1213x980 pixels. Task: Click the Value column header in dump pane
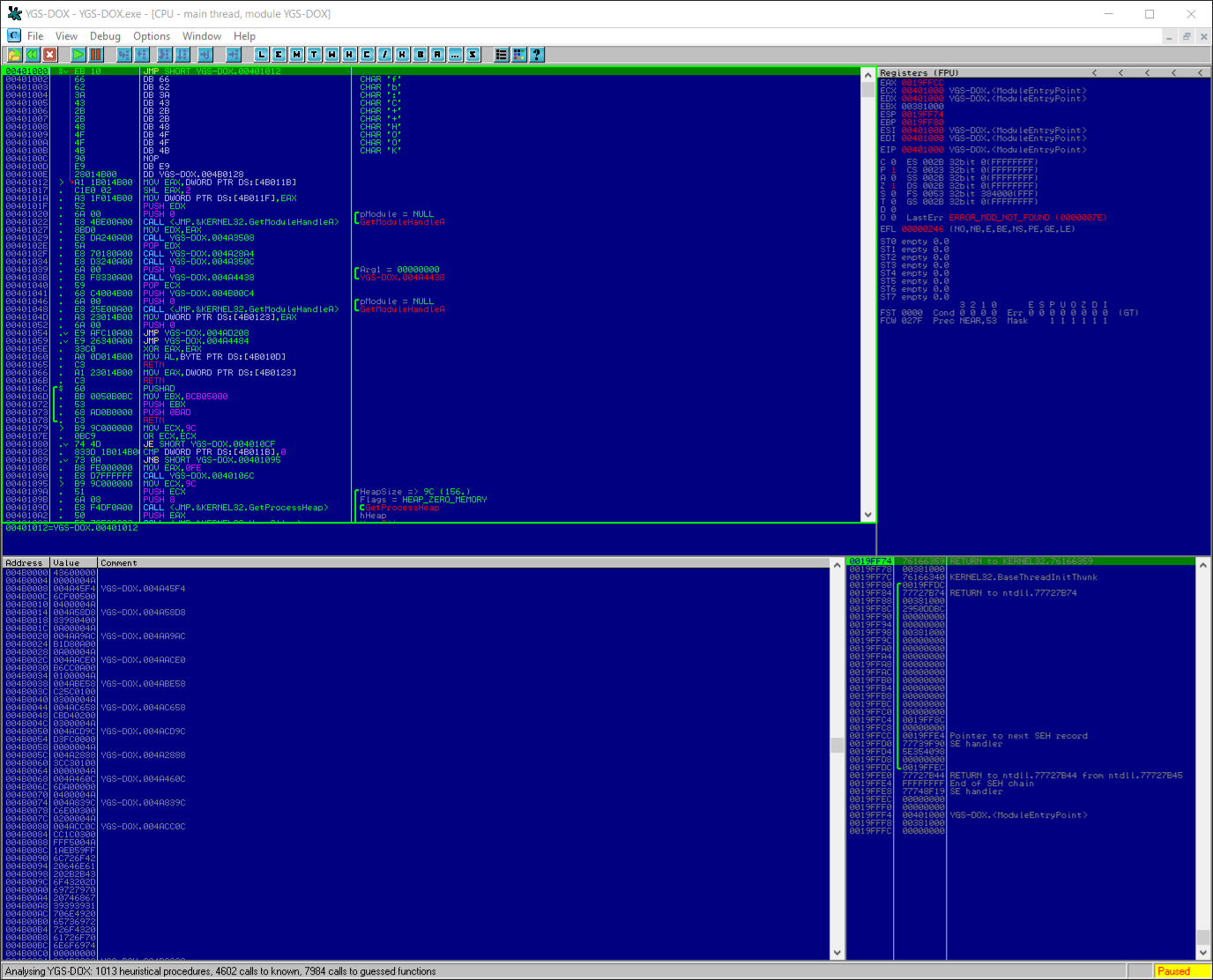(x=73, y=563)
